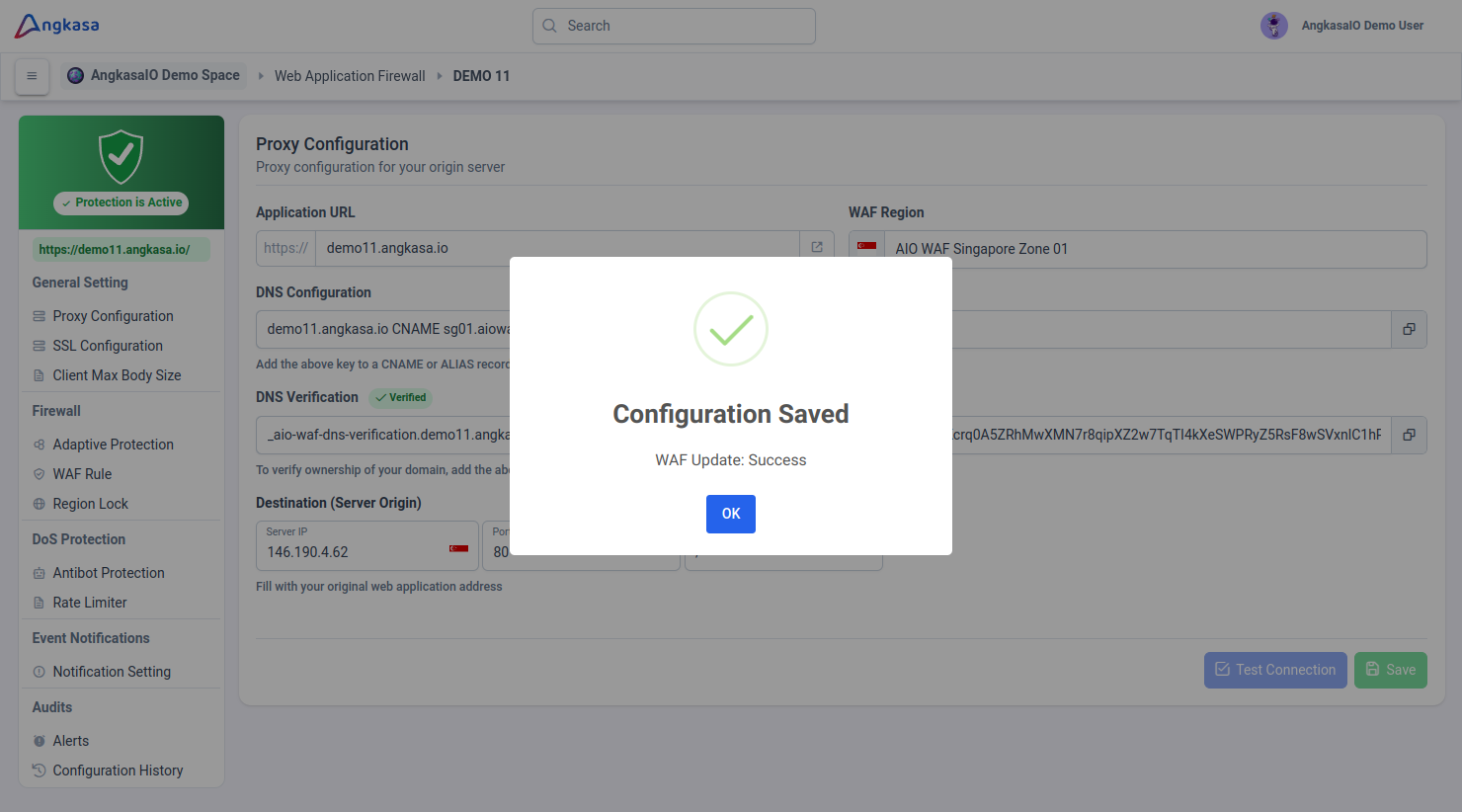Click the Configuration Saved heading

pos(731,414)
